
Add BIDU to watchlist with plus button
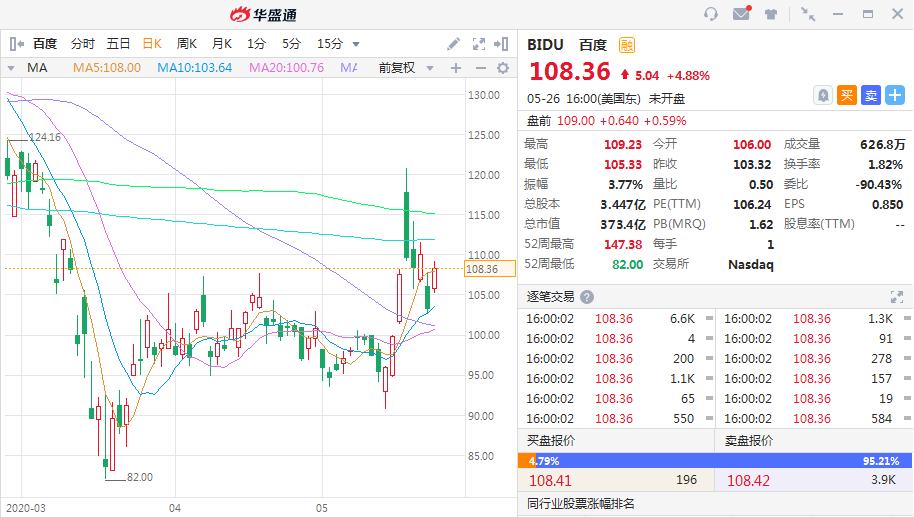(x=895, y=95)
